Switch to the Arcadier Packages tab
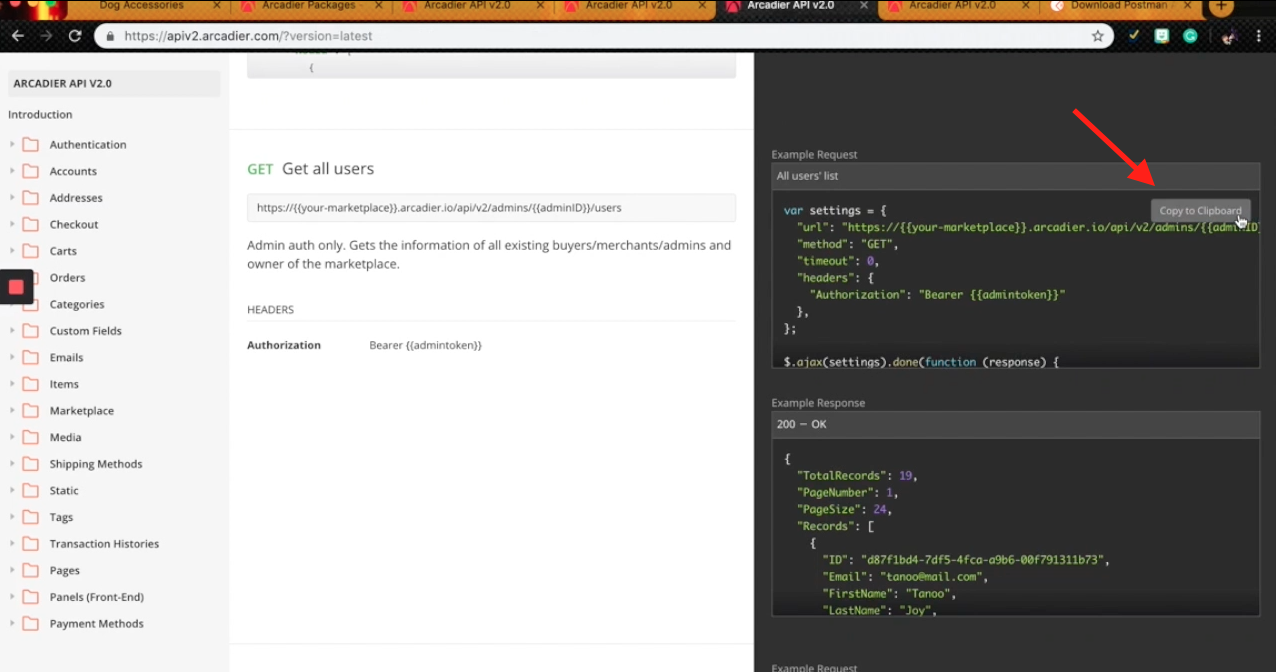The width and height of the screenshot is (1276, 672). [308, 6]
